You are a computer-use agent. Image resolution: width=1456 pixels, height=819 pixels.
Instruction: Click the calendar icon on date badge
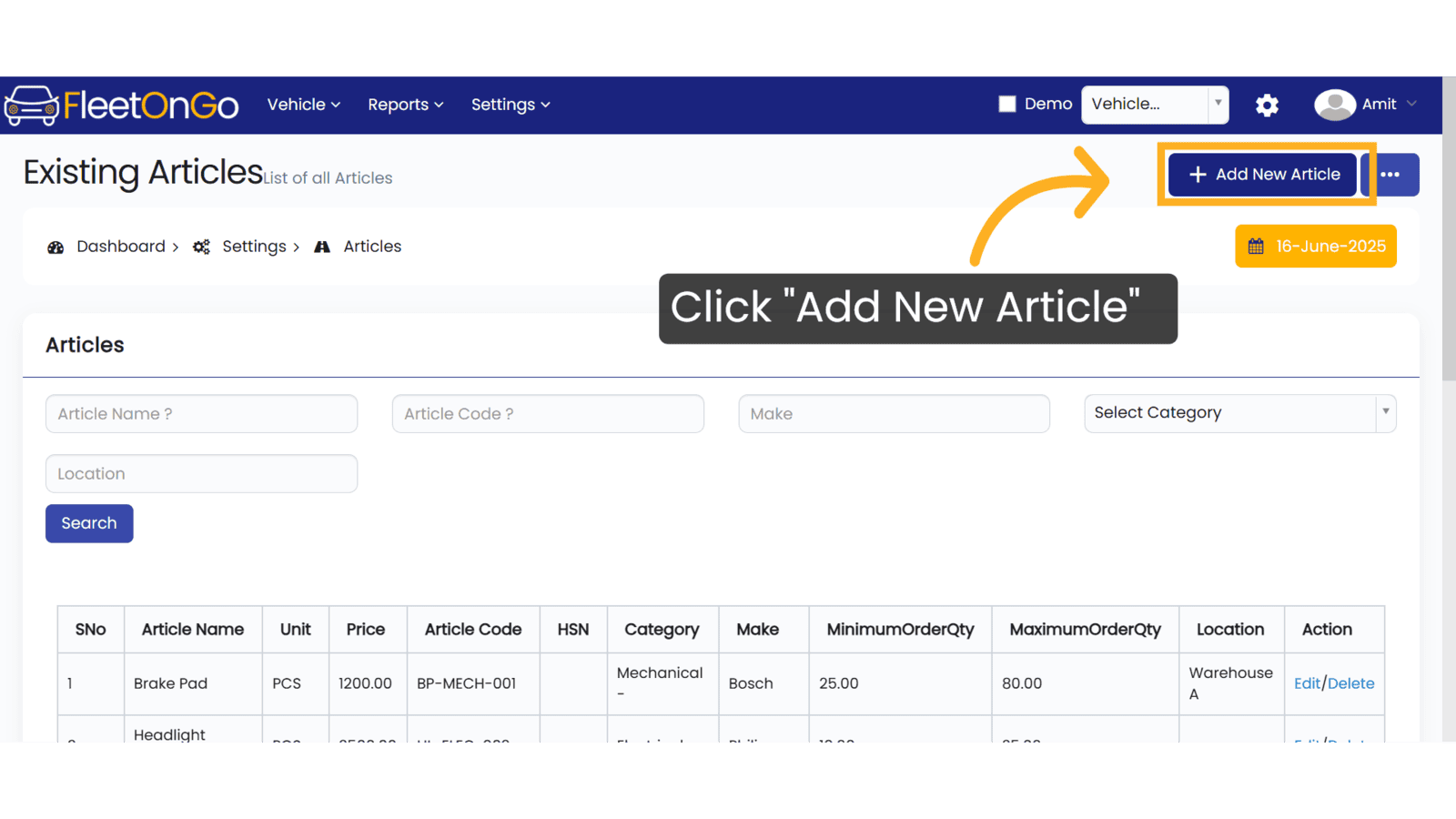coord(1256,247)
